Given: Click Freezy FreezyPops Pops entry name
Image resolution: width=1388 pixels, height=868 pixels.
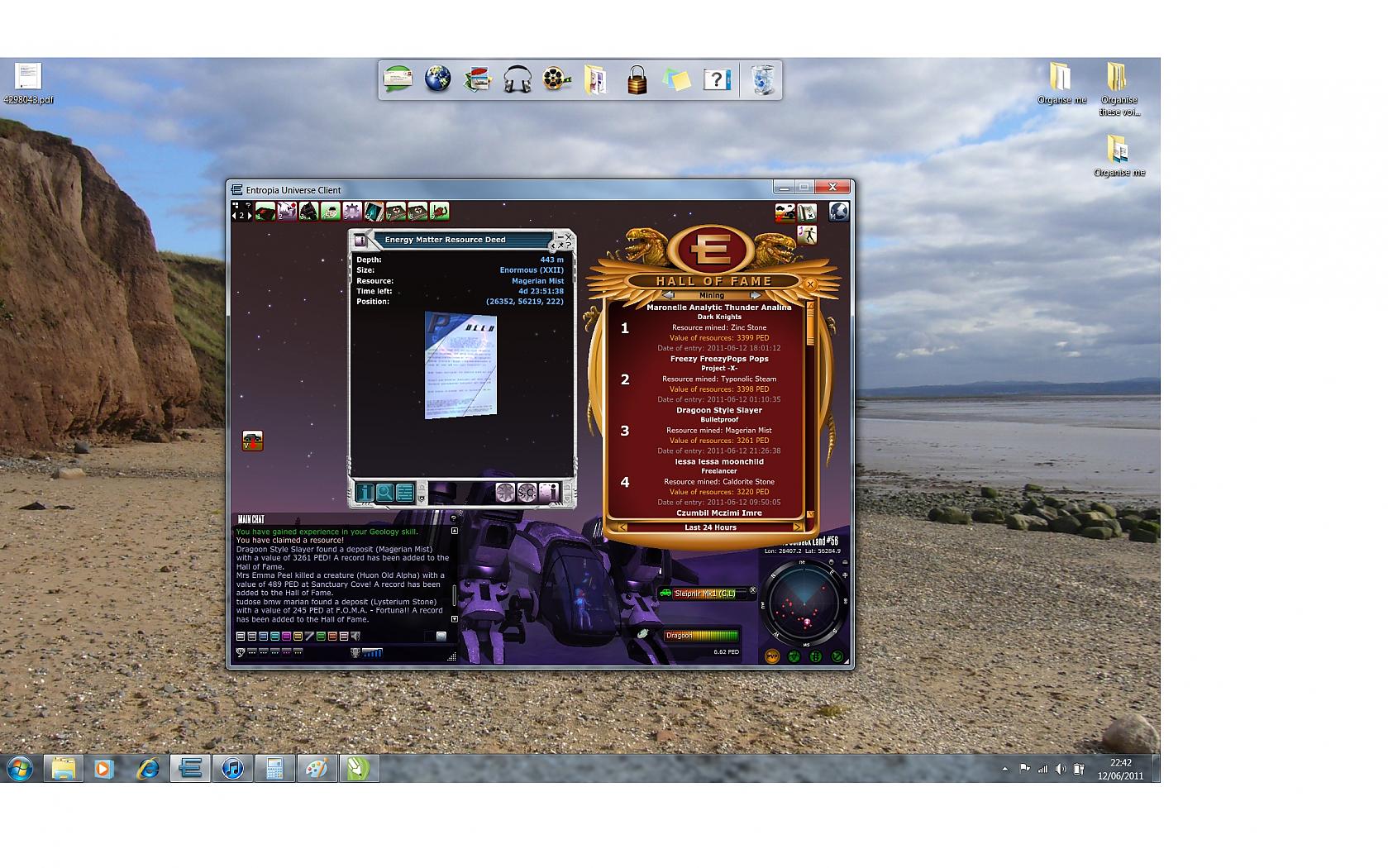Looking at the screenshot, I should click(x=719, y=359).
